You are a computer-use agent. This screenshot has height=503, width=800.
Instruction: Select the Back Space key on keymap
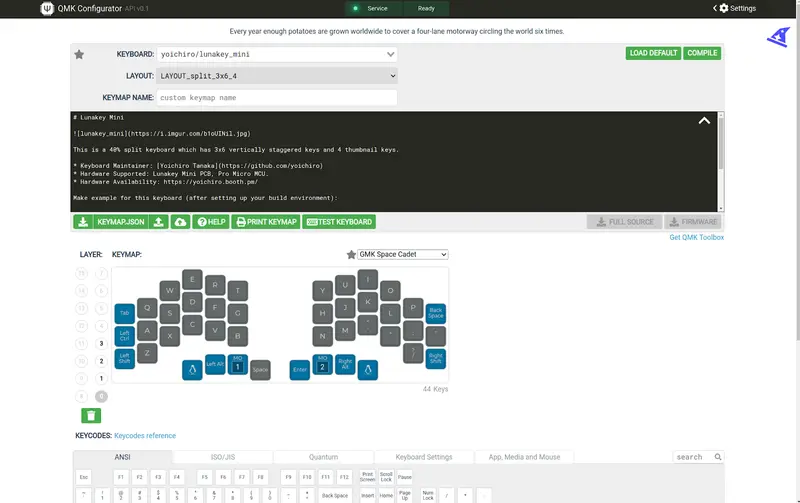(x=436, y=313)
